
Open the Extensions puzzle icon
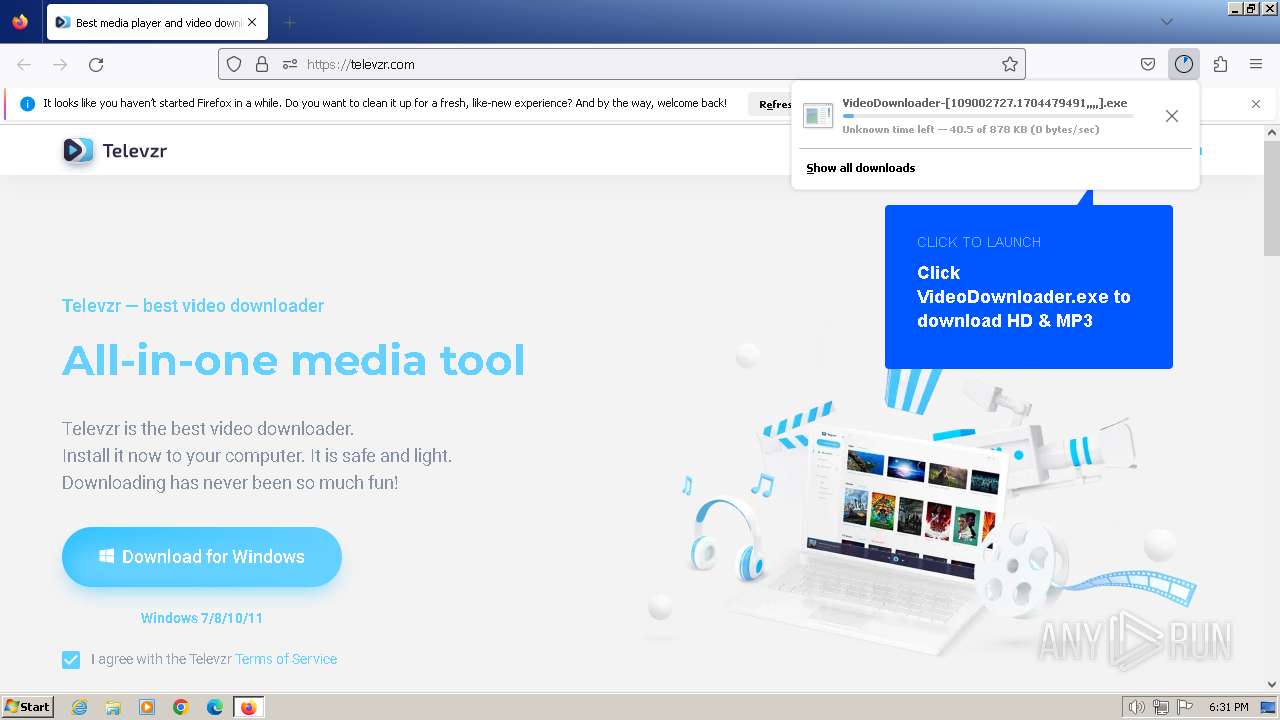(1220, 64)
